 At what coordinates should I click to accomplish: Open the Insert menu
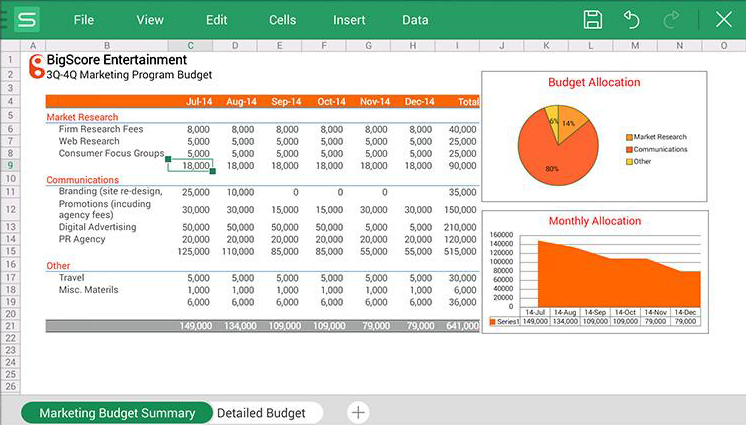coord(349,20)
